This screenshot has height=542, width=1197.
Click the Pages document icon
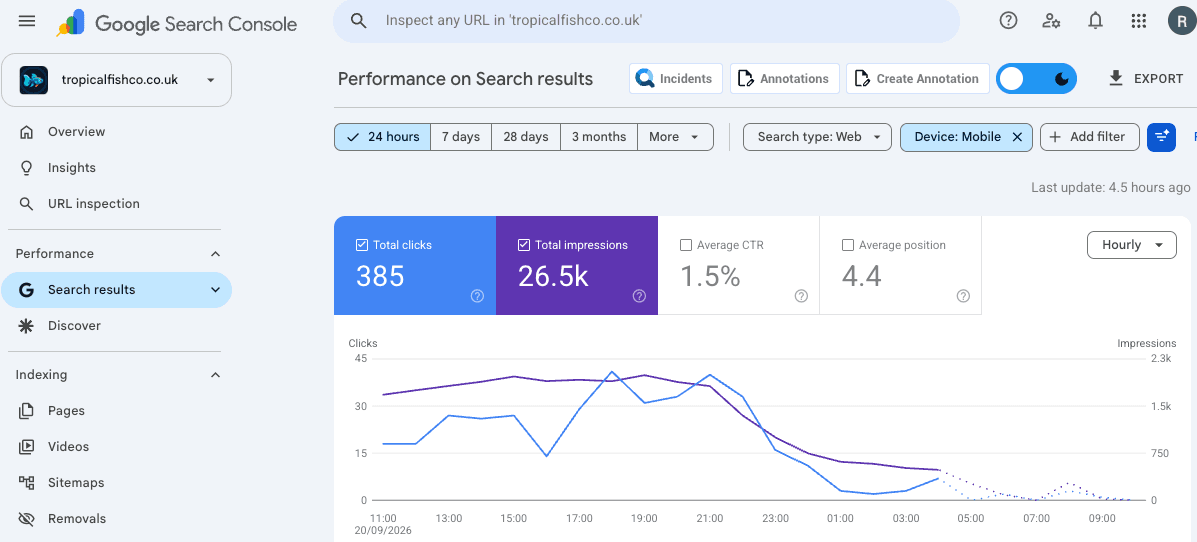tap(27, 411)
